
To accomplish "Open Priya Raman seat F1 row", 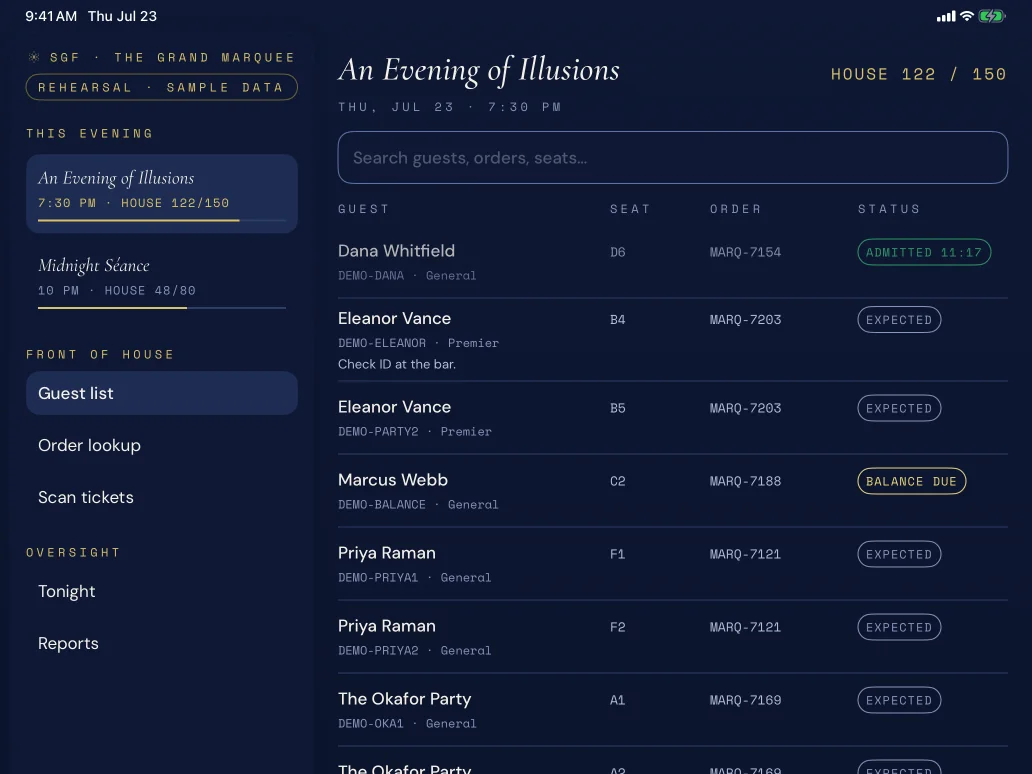I will pos(673,564).
